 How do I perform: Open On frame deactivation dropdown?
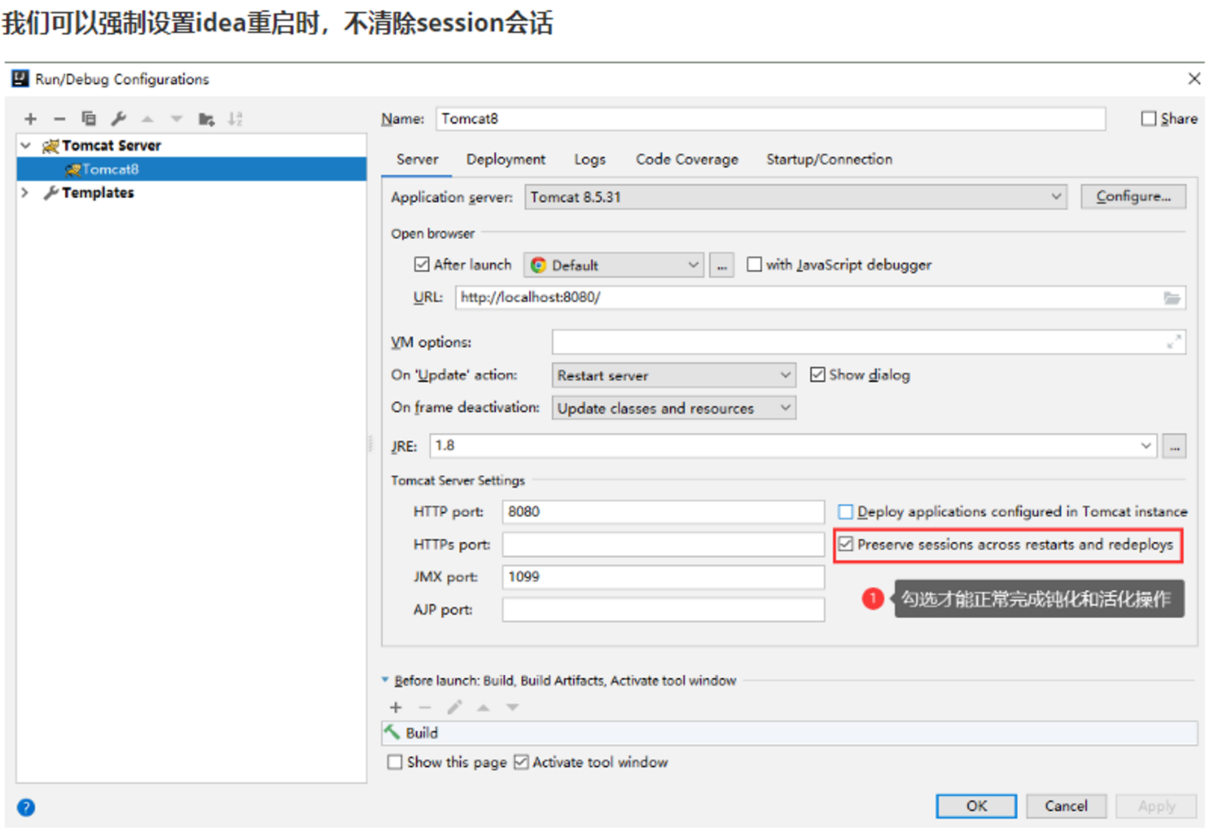click(674, 408)
